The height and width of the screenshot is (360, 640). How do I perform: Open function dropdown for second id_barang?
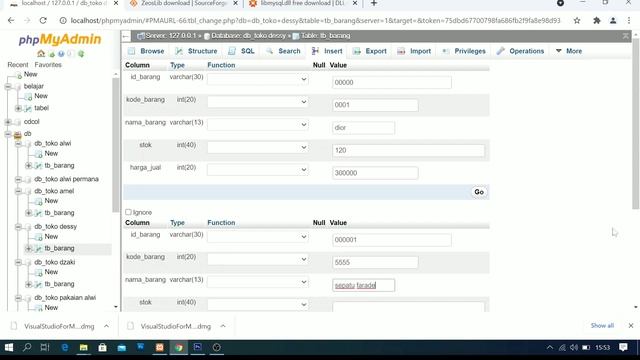click(258, 237)
